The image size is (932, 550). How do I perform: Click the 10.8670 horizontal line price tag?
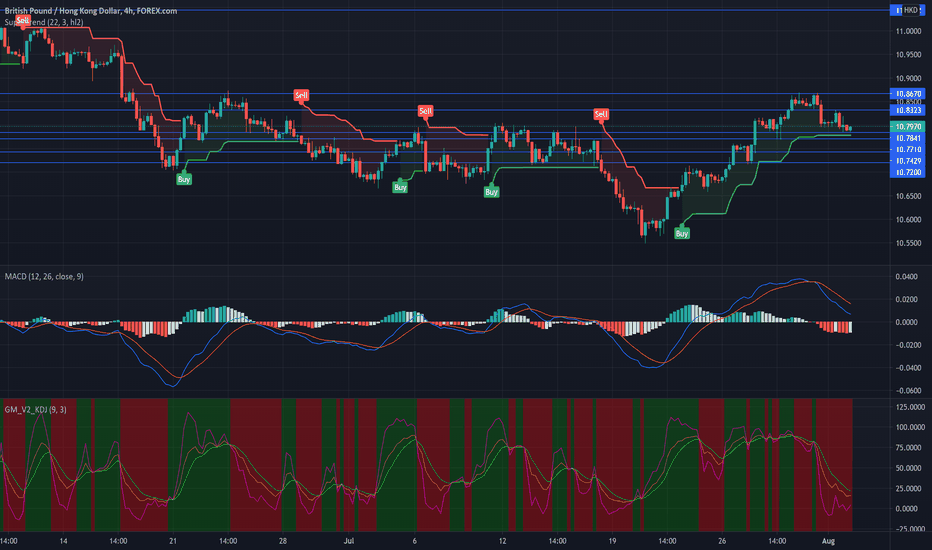coord(908,94)
